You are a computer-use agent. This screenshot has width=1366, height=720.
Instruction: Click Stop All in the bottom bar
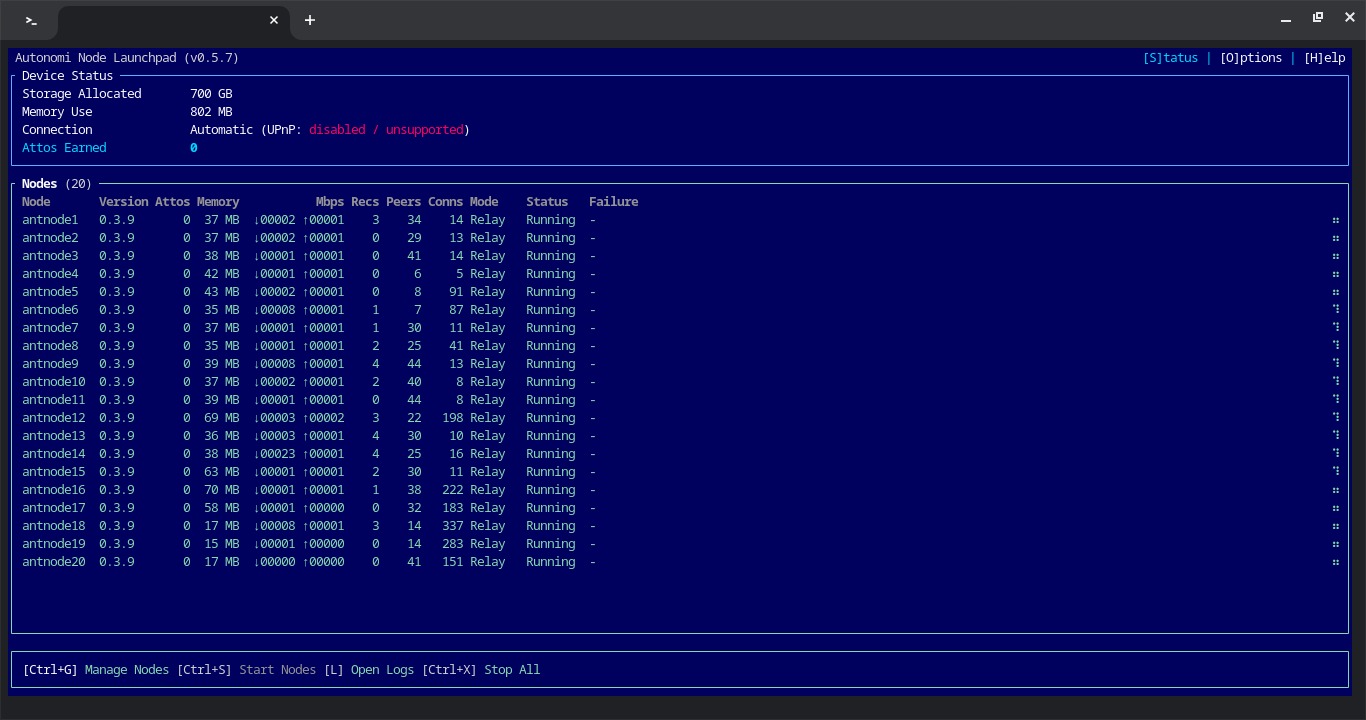pyautogui.click(x=512, y=670)
